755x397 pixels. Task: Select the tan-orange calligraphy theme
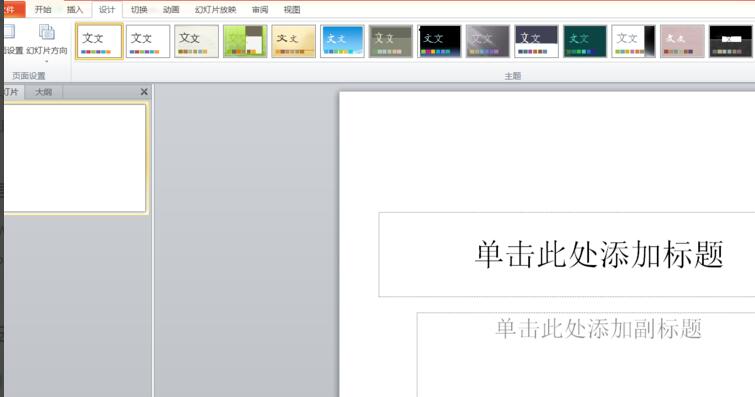tap(294, 41)
